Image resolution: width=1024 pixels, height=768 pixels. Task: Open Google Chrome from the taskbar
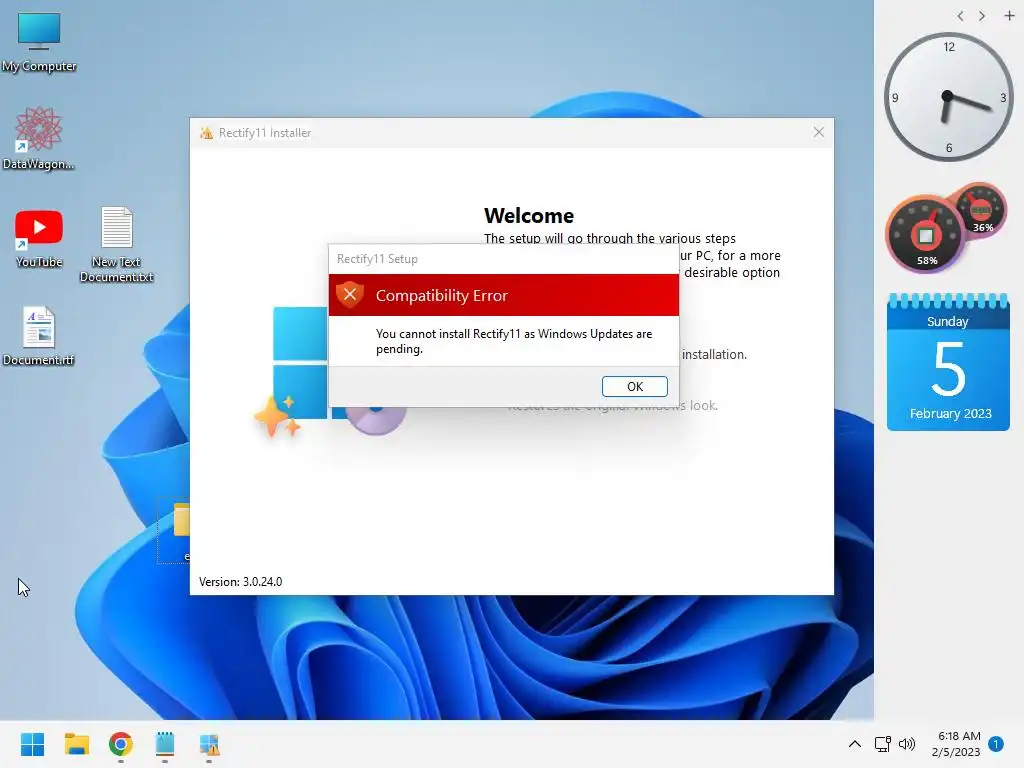click(121, 744)
